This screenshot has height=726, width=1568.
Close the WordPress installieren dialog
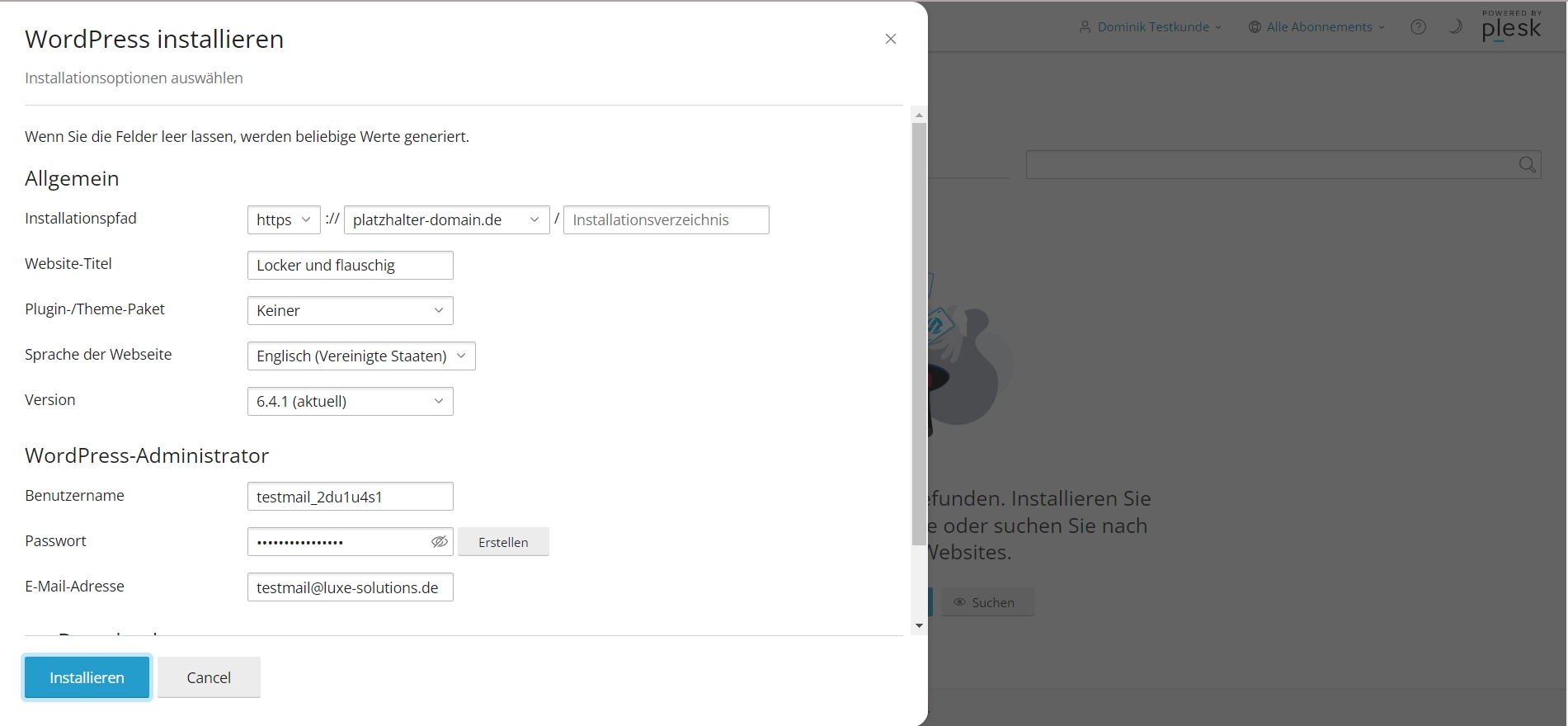click(890, 39)
